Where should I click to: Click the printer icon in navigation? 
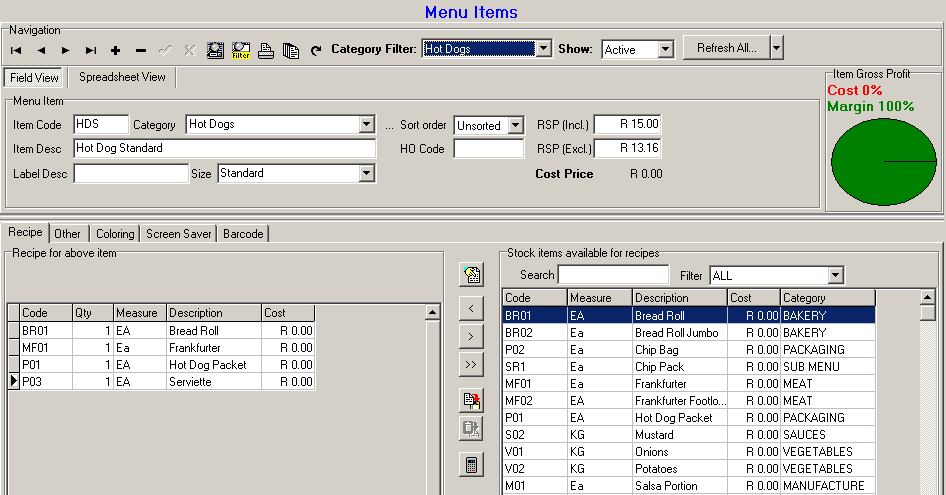click(x=266, y=50)
